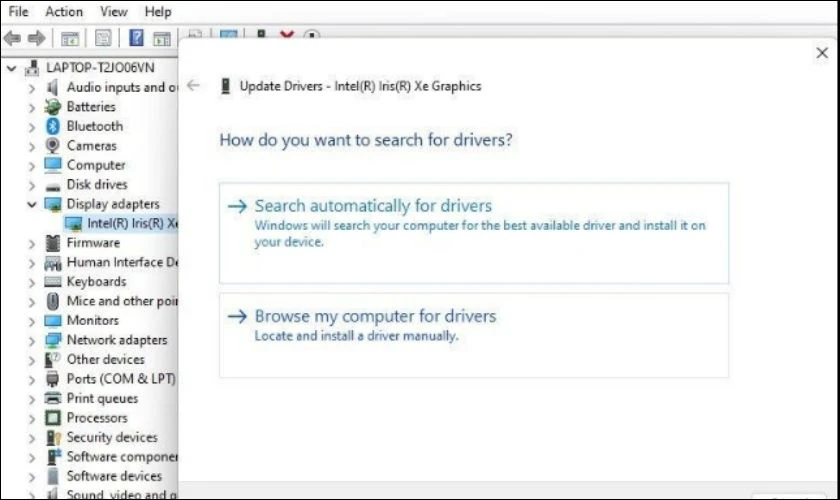The width and height of the screenshot is (840, 500).
Task: Click the 'Human Interface De' tree label
Action: pos(122,262)
